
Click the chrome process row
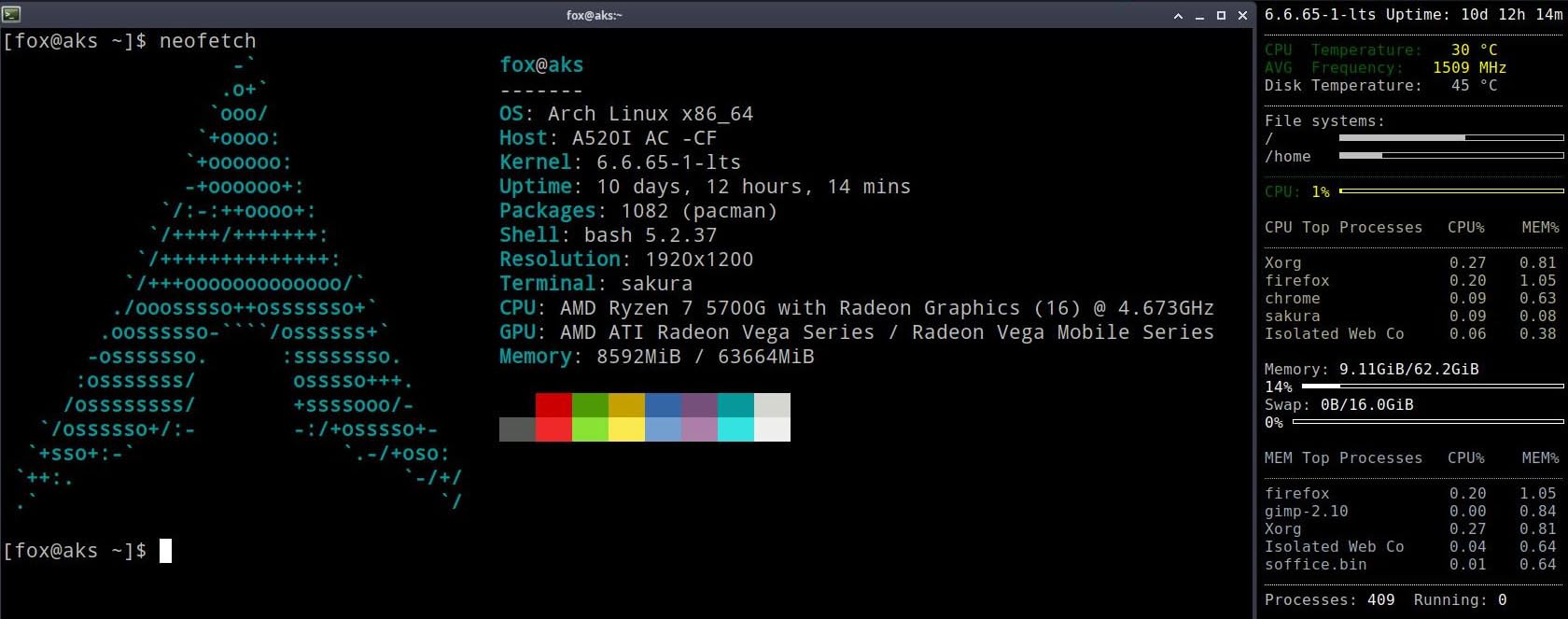point(1411,299)
